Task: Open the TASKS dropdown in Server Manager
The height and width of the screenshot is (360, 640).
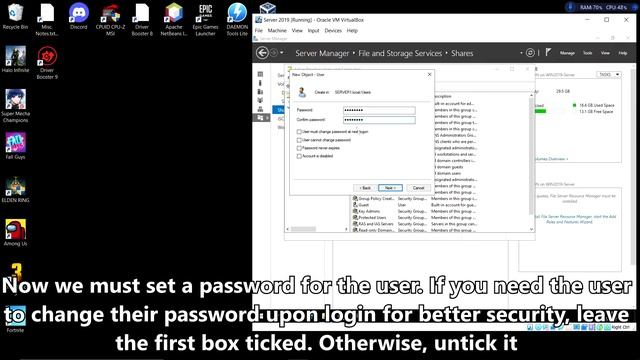Action: (609, 74)
